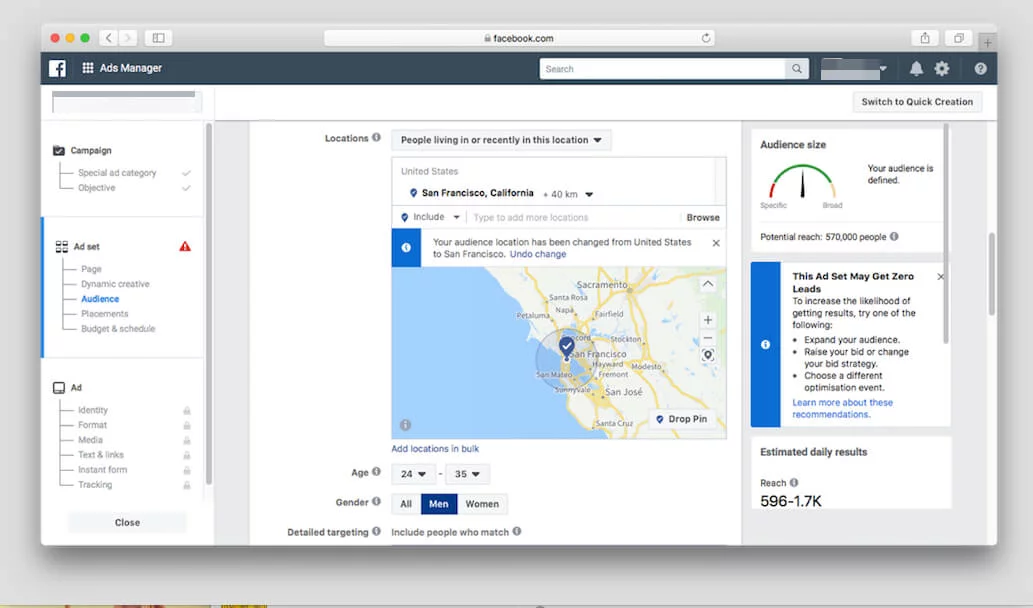Viewport: 1033px width, 608px height.
Task: Click the left sidebar scrollbar
Action: (209, 304)
